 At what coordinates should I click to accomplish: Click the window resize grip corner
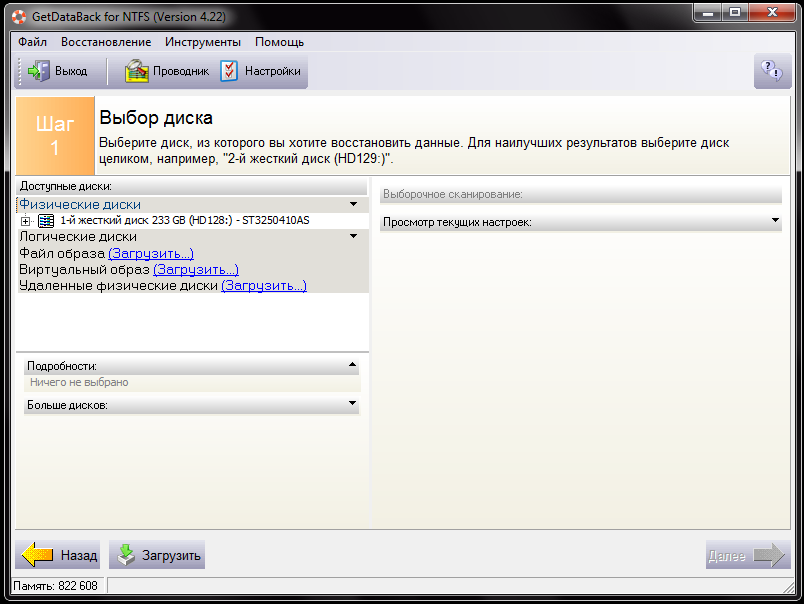click(x=789, y=588)
